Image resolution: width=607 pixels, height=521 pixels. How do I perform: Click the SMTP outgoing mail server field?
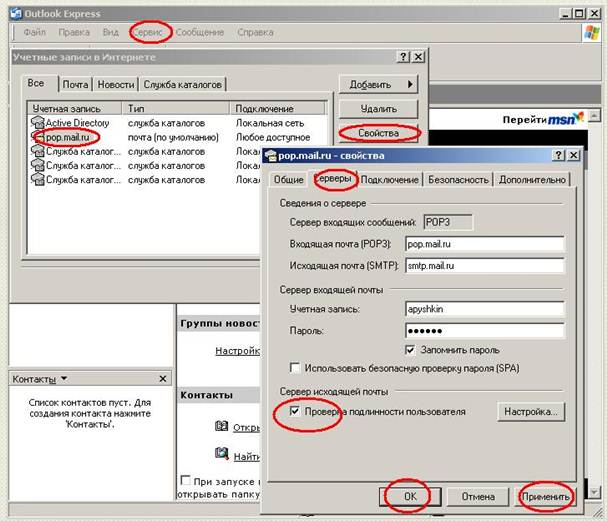[x=485, y=266]
